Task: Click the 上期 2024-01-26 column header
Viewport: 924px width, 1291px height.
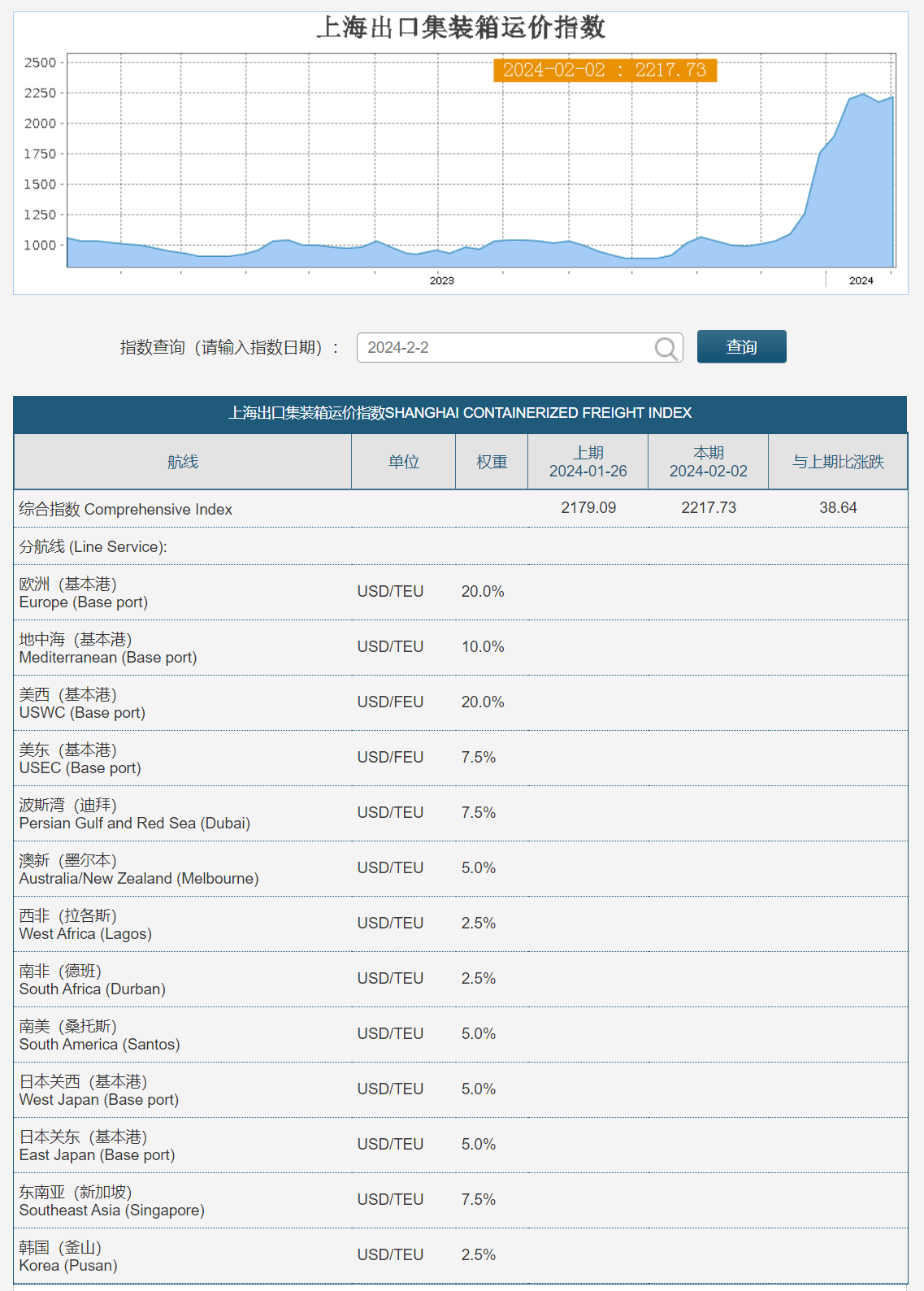Action: (588, 462)
